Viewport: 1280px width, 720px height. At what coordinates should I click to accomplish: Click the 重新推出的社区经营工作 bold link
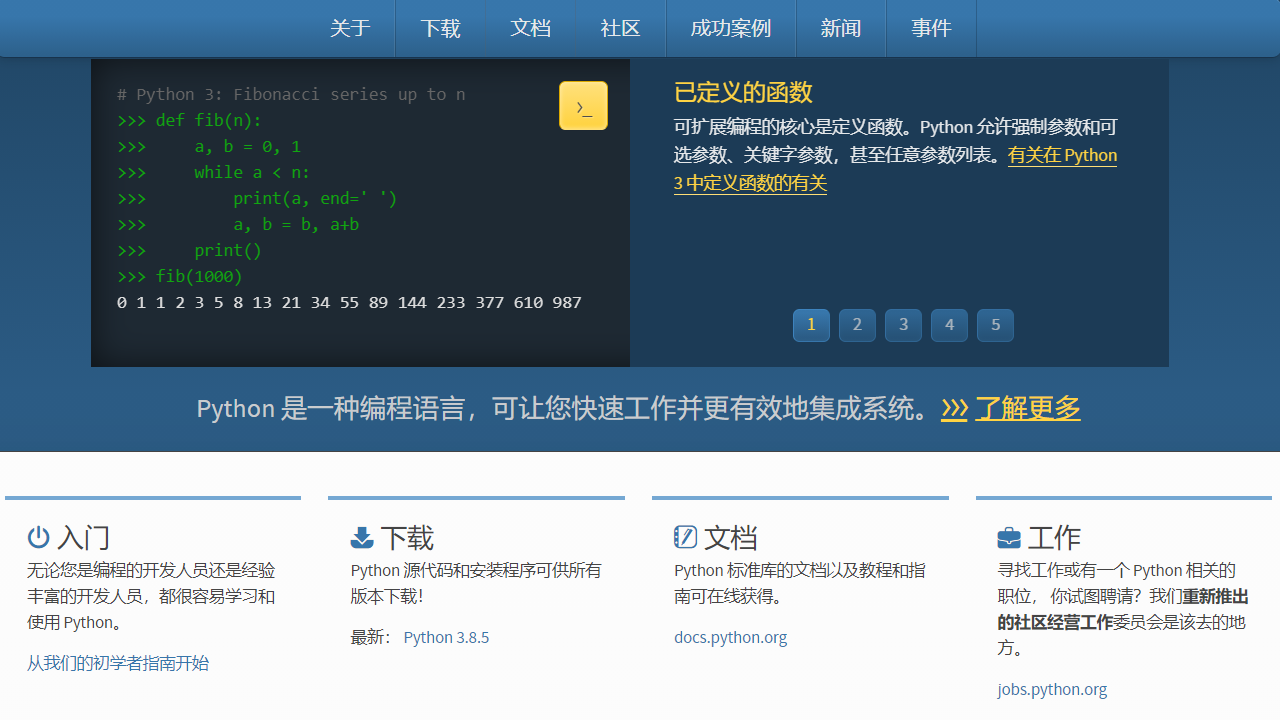(1123, 609)
